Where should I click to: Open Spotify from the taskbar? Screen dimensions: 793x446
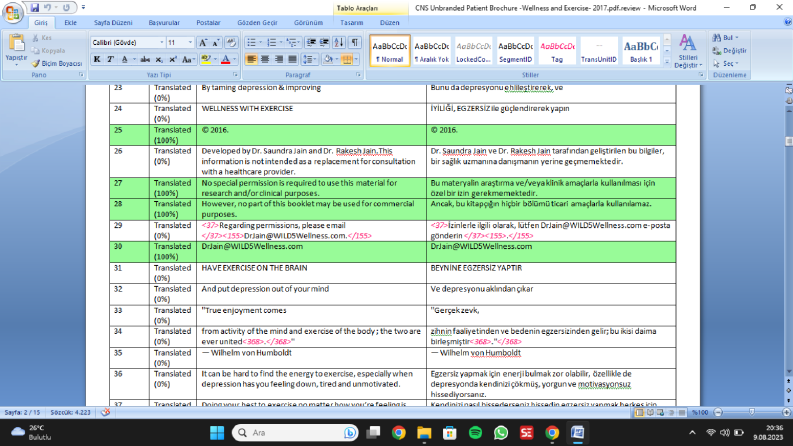475,432
